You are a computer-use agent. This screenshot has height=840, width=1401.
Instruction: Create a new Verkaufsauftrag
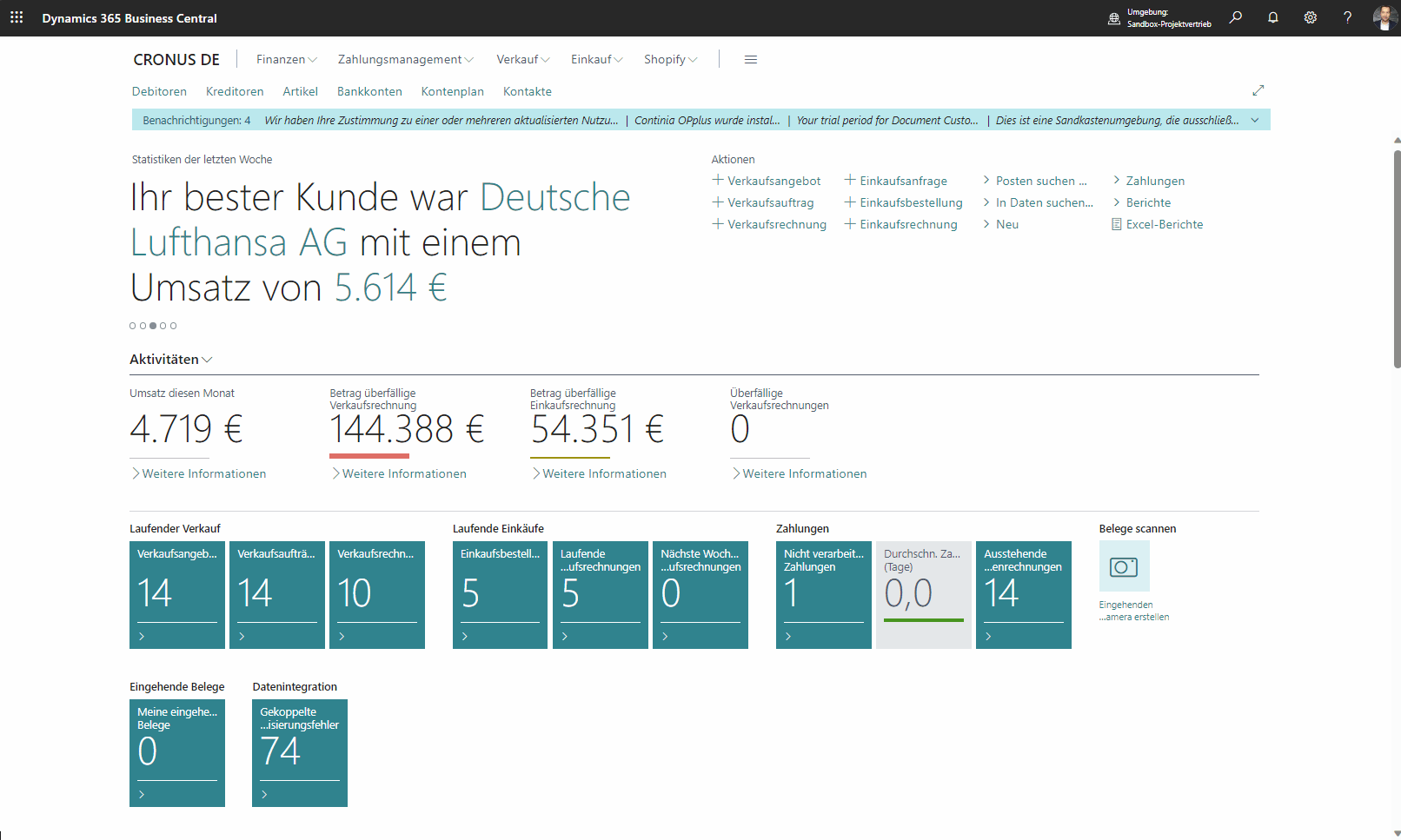763,202
